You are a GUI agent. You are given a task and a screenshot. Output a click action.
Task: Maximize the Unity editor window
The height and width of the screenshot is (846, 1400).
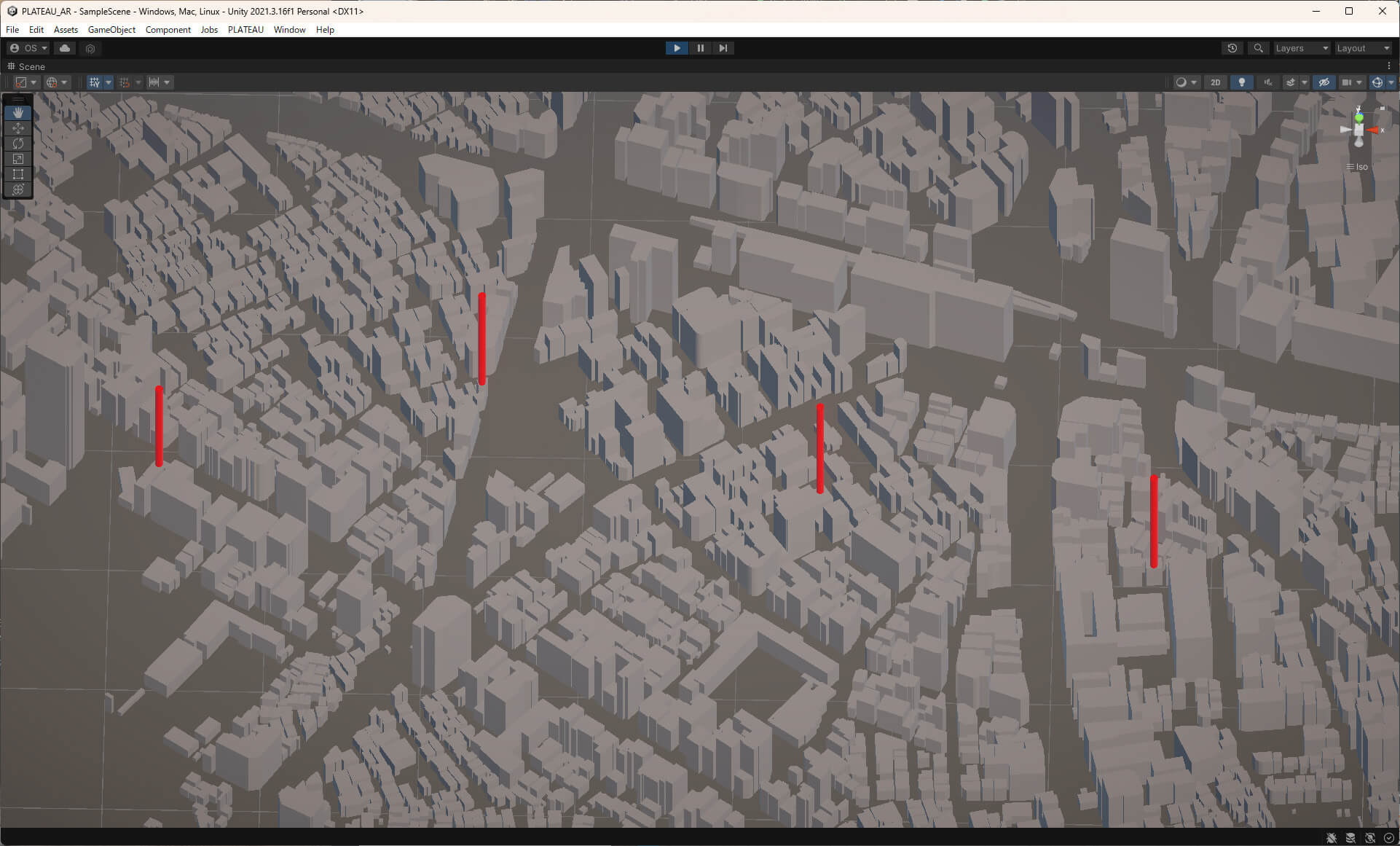1349,11
